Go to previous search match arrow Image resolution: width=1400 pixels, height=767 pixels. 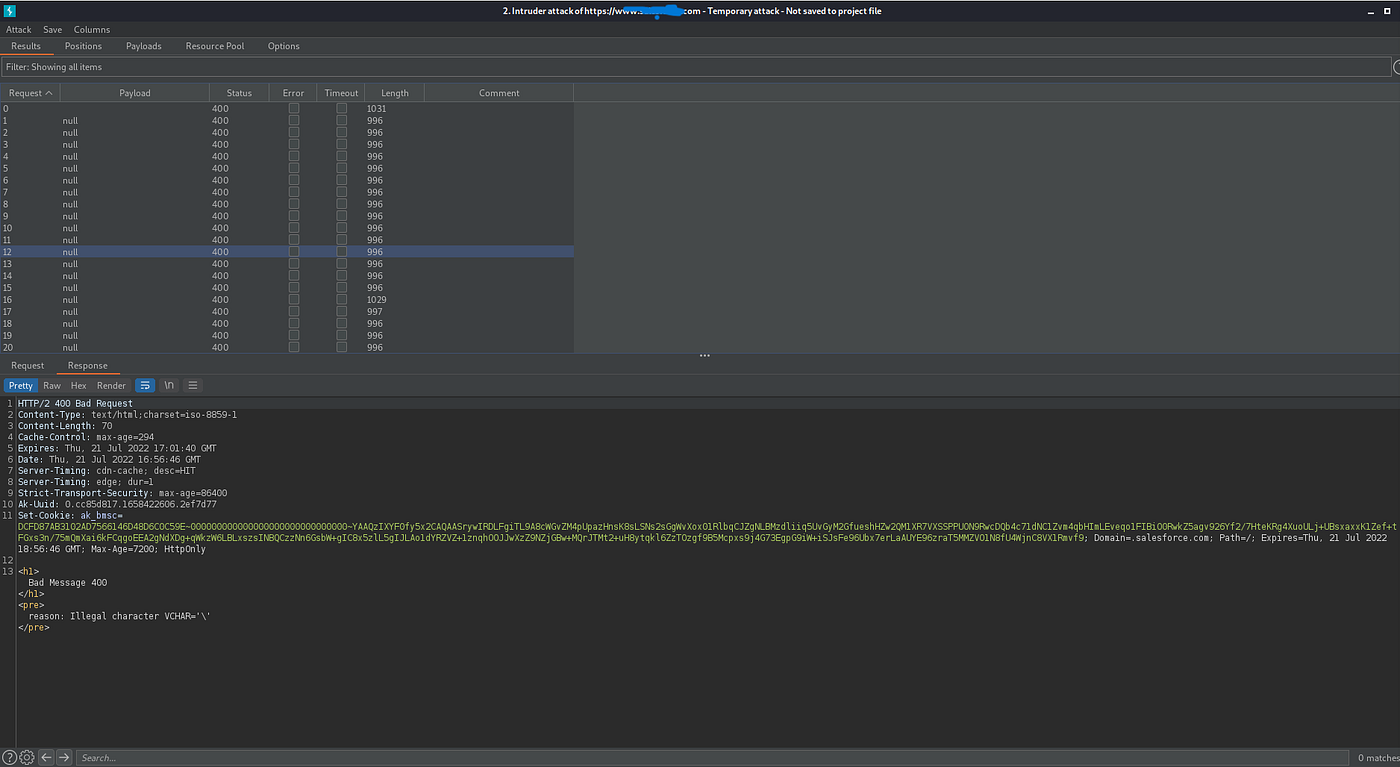[x=46, y=758]
